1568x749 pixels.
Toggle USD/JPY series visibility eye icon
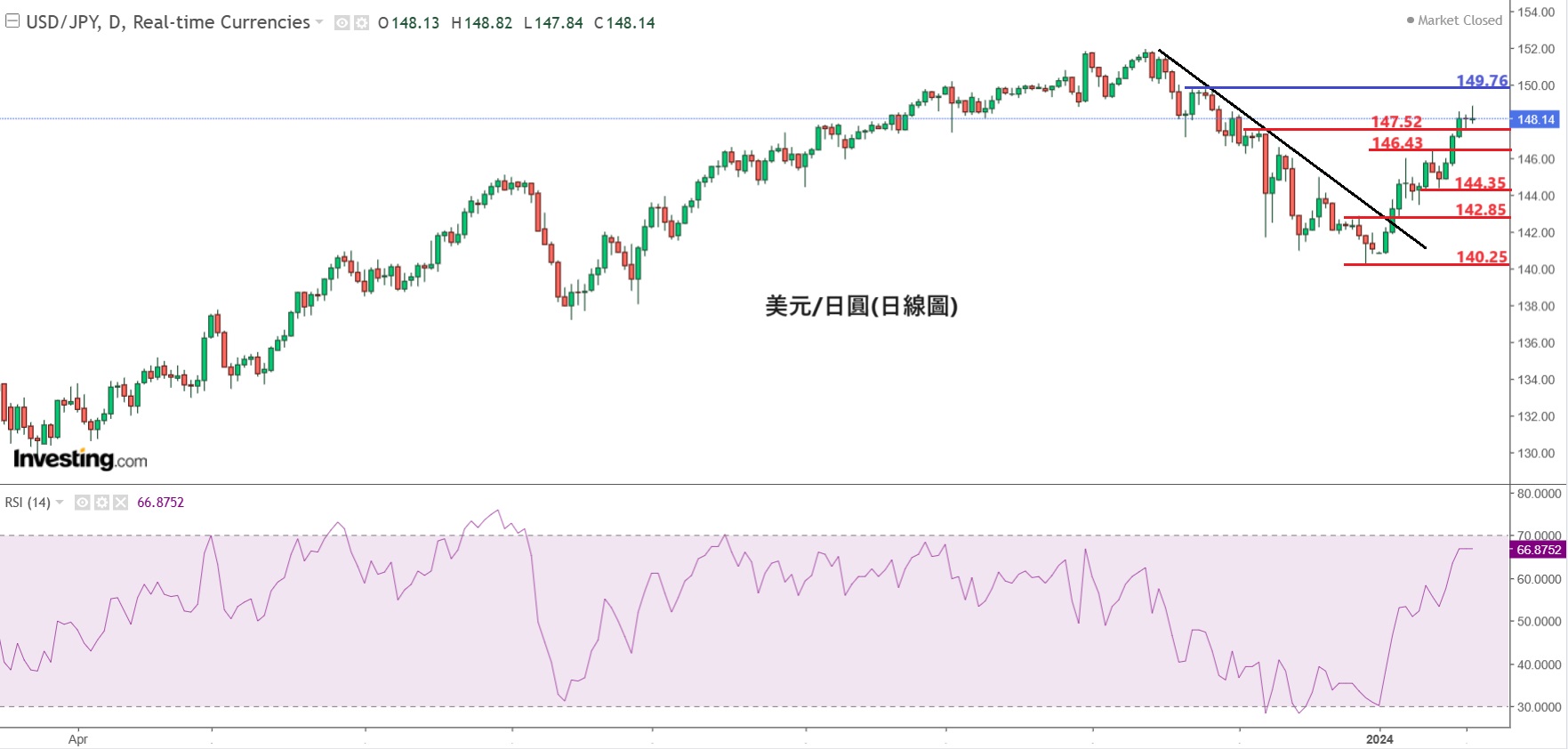coord(342,23)
